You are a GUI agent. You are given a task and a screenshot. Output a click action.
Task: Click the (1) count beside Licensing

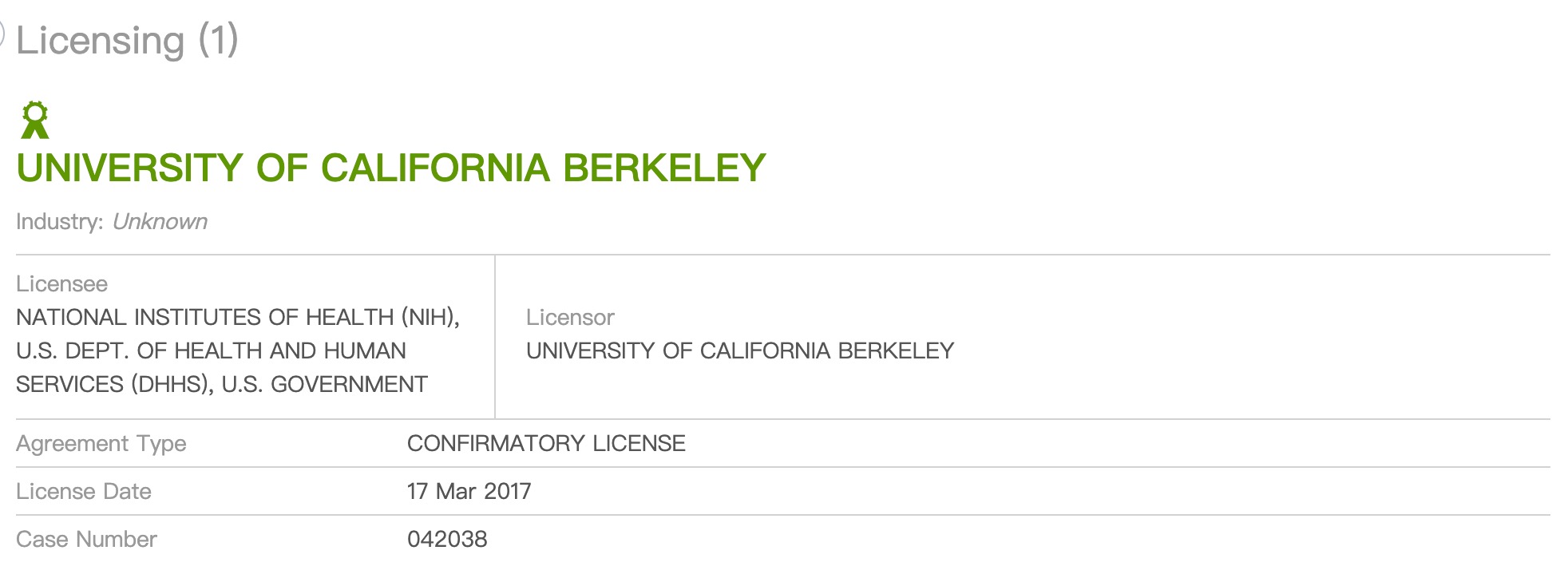[218, 40]
